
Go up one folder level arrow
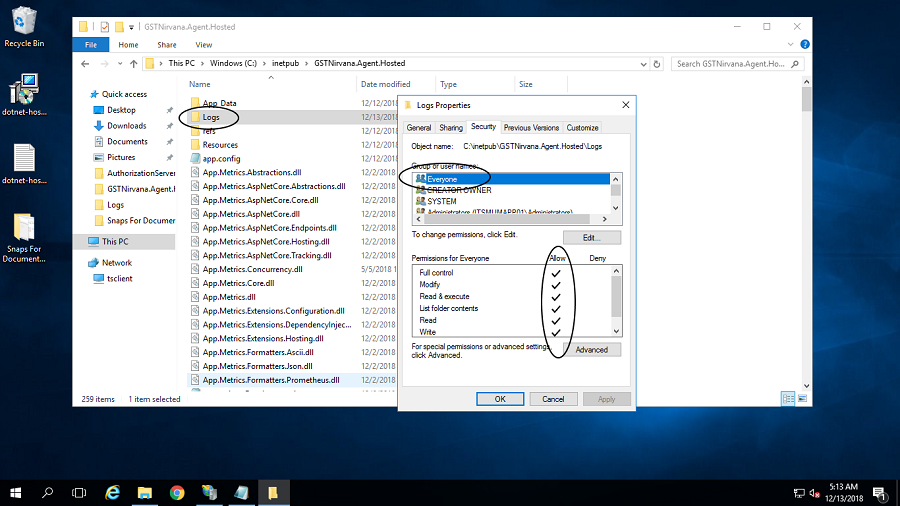pyautogui.click(x=133, y=64)
